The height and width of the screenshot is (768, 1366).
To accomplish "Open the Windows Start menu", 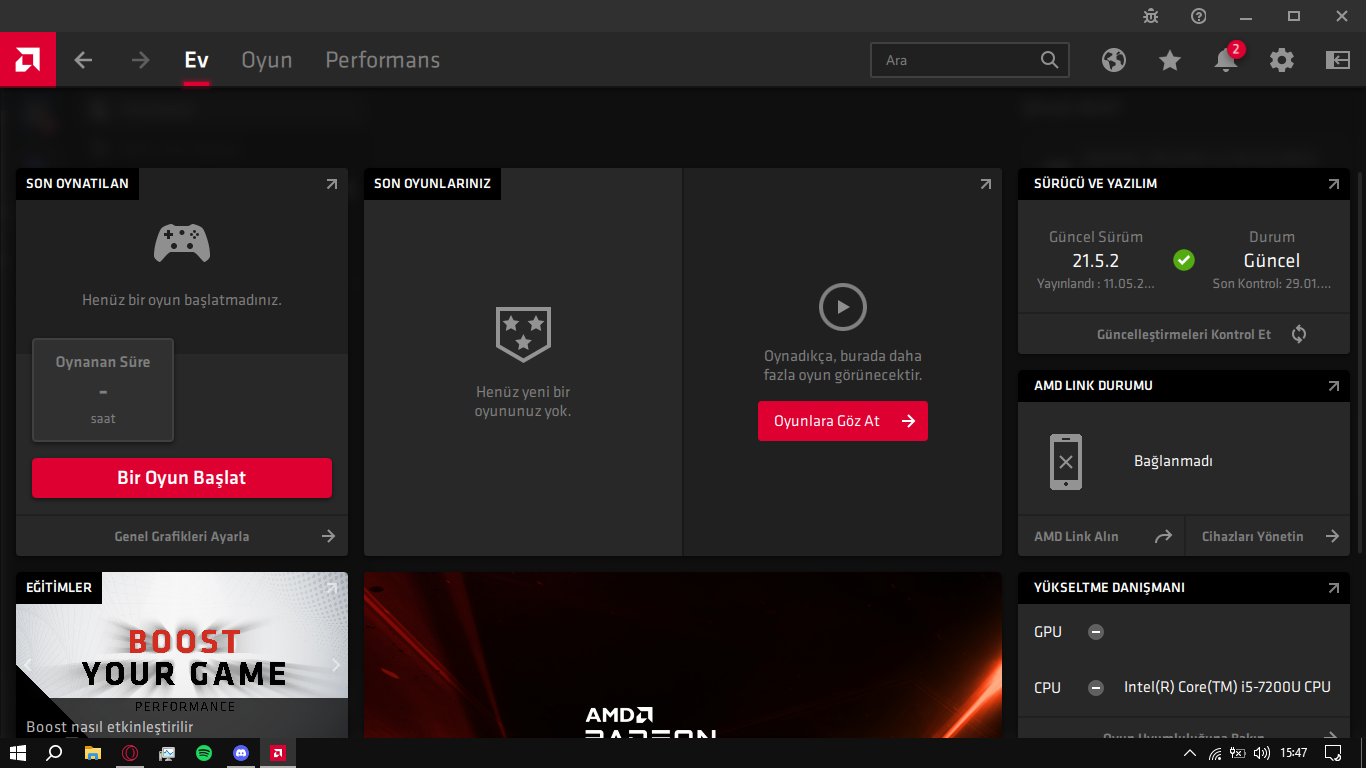I will [17, 753].
